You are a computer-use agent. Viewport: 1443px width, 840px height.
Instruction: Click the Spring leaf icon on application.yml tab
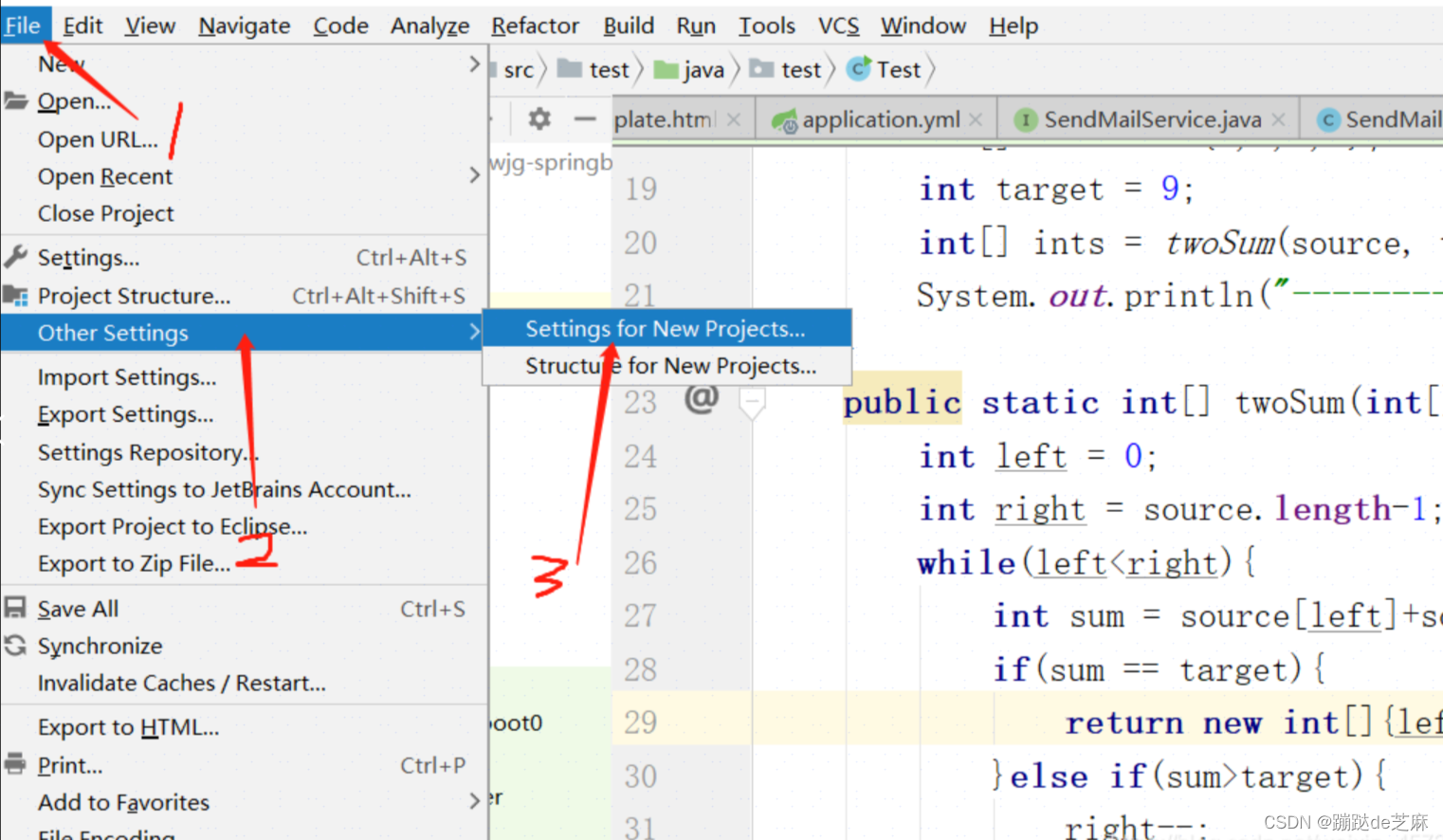(x=784, y=119)
